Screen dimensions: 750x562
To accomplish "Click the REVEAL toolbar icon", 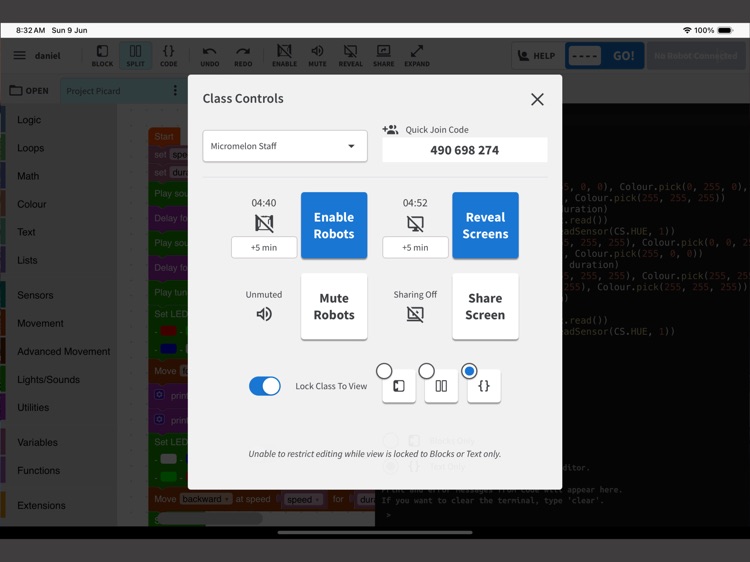I will [x=351, y=56].
